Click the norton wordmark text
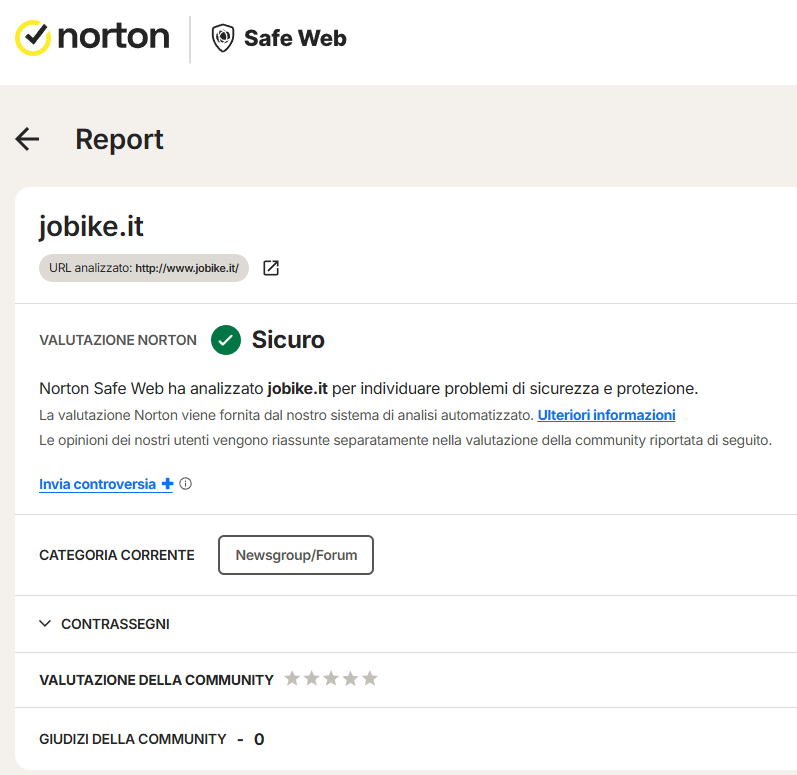Image resolution: width=797 pixels, height=775 pixels. point(113,37)
